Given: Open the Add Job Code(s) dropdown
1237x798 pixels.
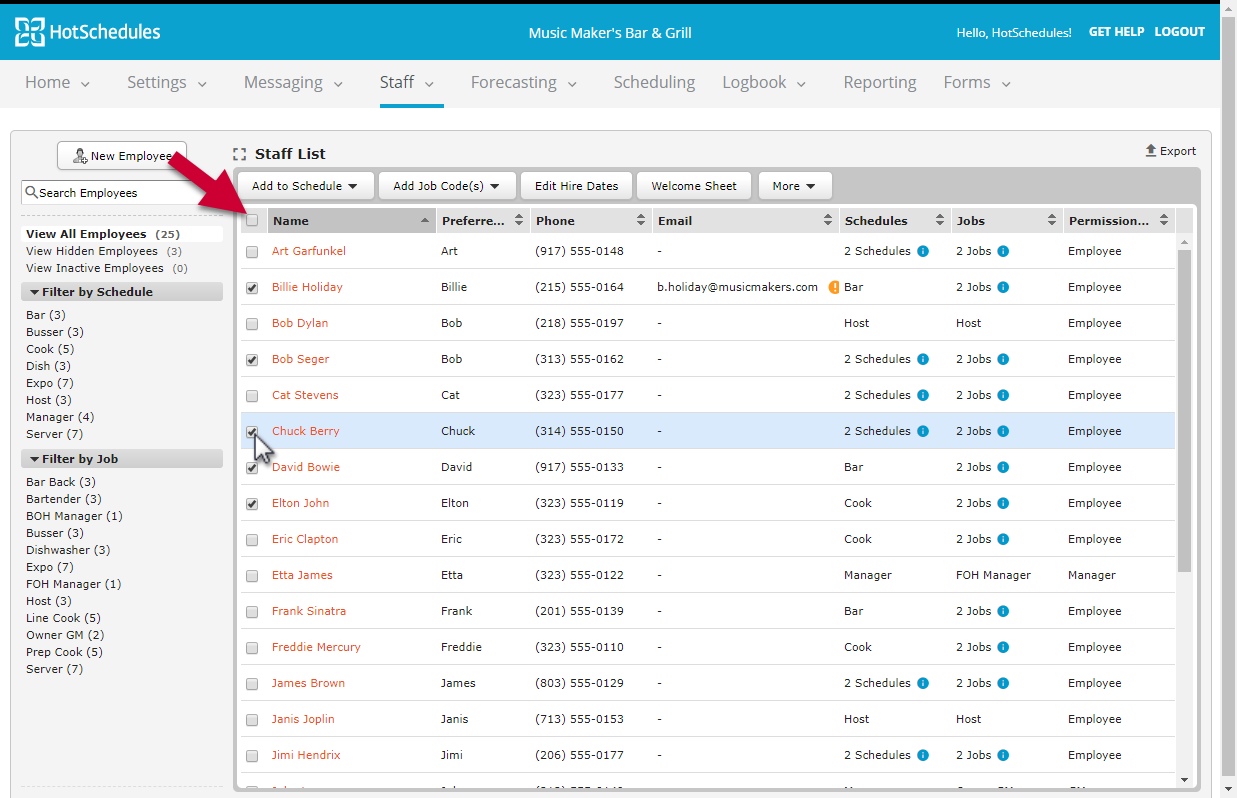Looking at the screenshot, I should point(447,186).
